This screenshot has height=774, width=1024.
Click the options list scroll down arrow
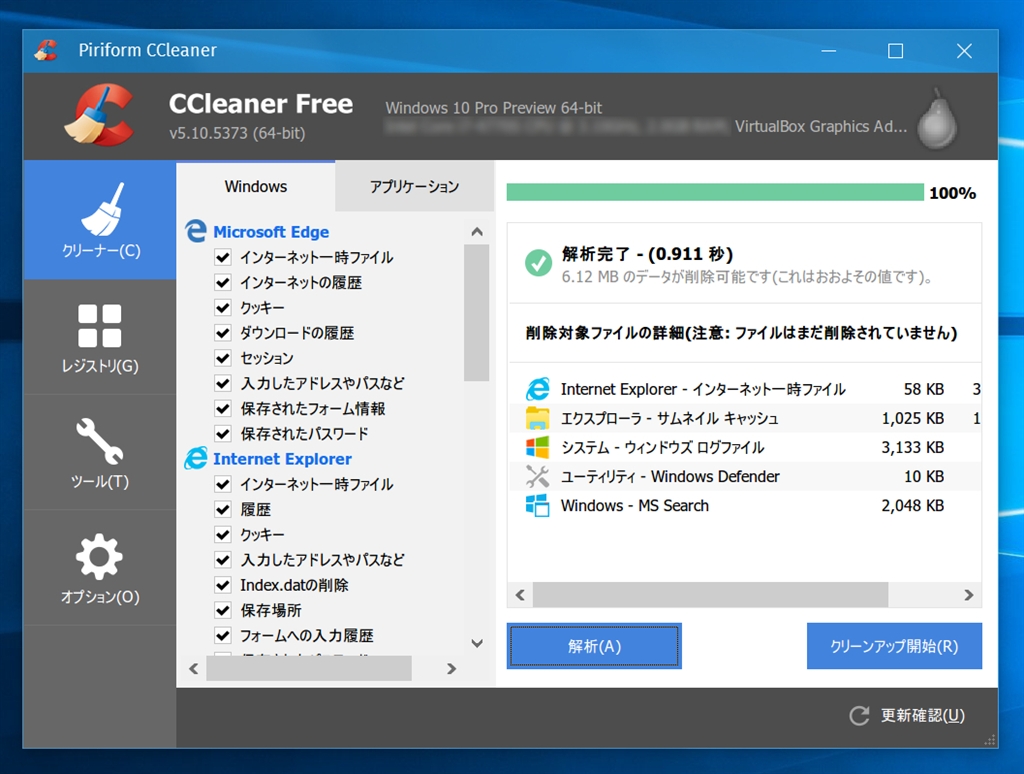click(477, 643)
